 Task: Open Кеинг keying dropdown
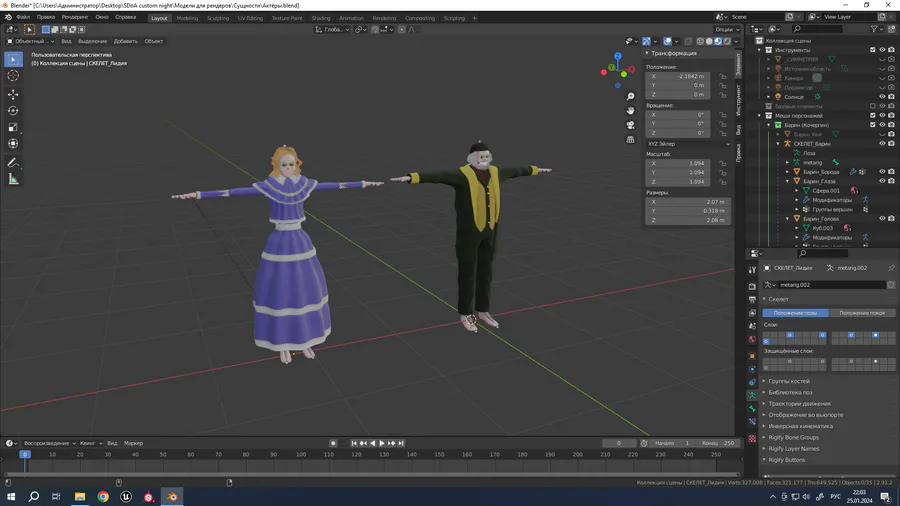click(x=90, y=443)
